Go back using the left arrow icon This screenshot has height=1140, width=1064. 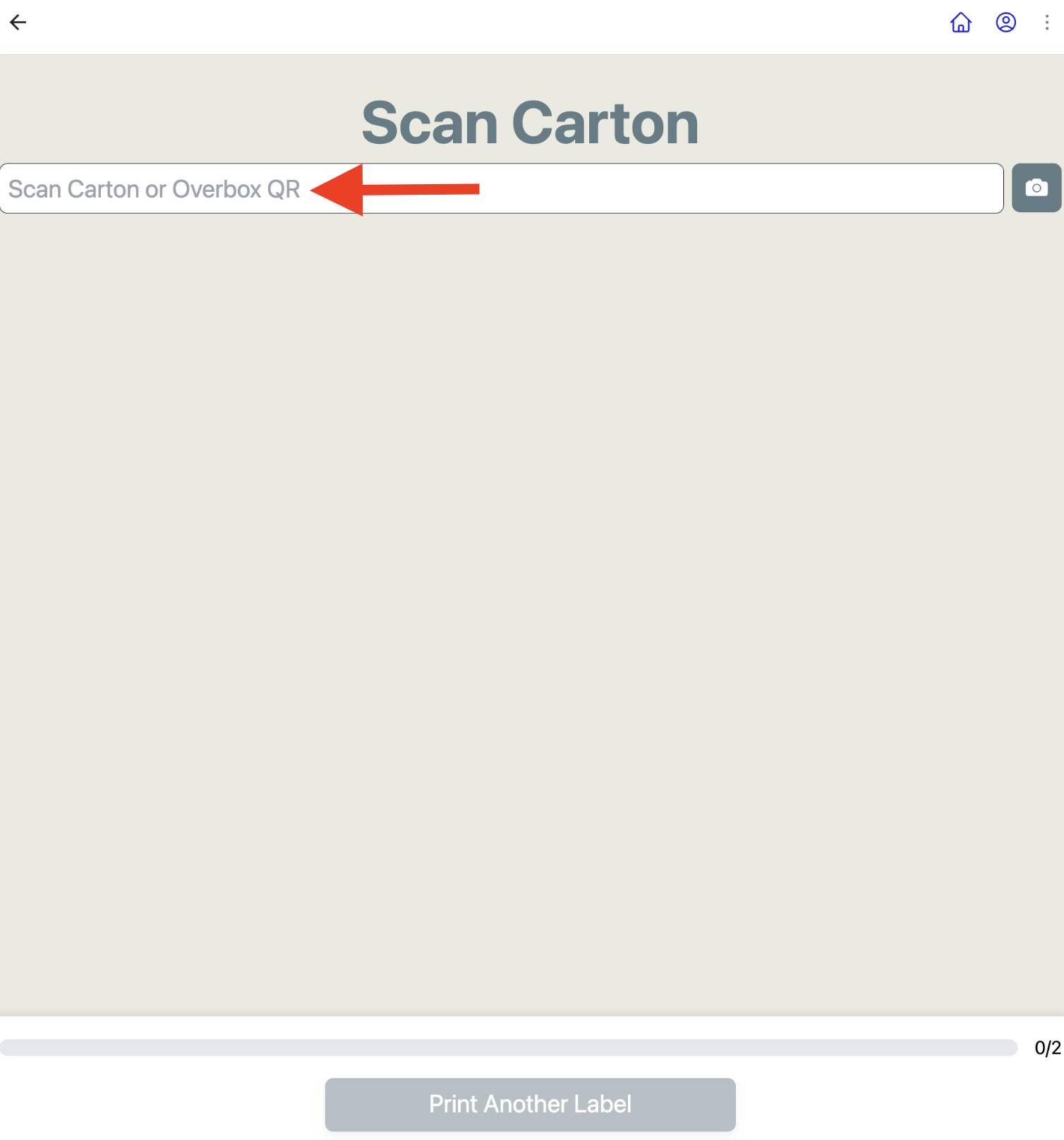[x=18, y=23]
